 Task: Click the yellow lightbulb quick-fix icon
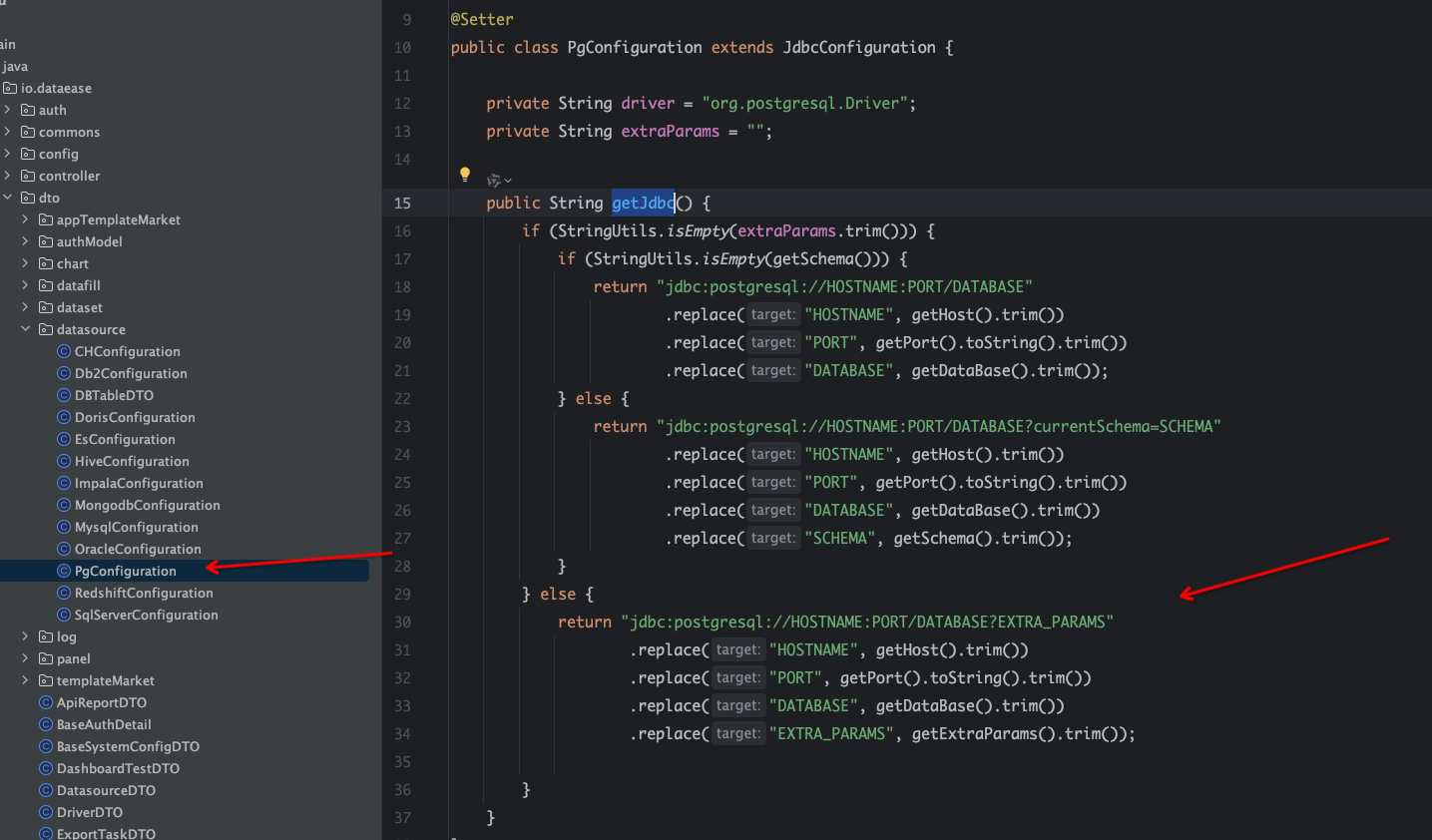click(465, 175)
